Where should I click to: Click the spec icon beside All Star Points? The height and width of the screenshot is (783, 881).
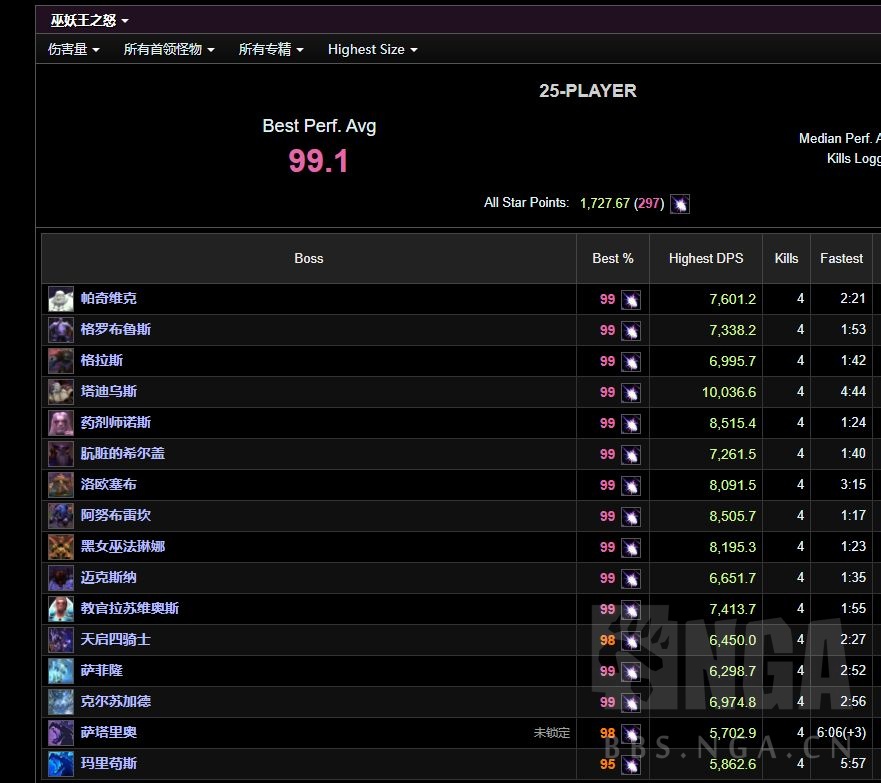680,204
